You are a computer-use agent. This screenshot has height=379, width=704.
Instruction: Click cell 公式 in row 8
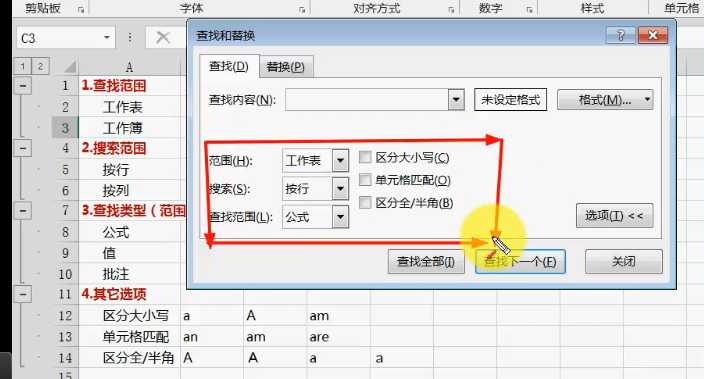[129, 232]
